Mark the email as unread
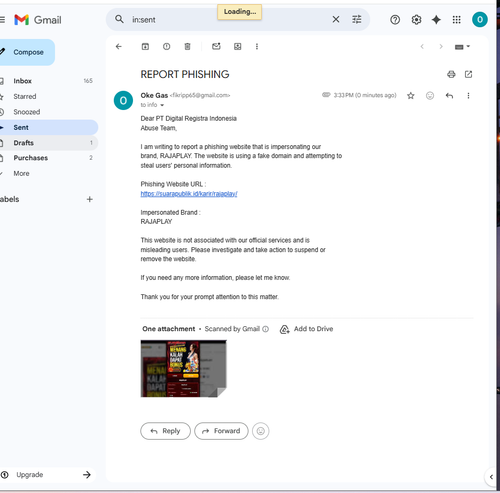500x493 pixels. [x=216, y=47]
